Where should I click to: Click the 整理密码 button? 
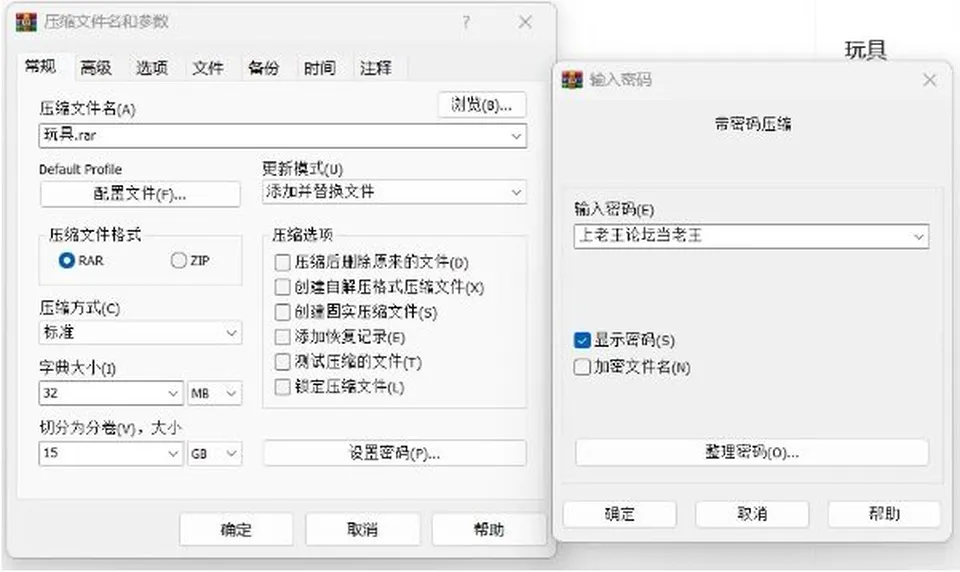click(752, 453)
